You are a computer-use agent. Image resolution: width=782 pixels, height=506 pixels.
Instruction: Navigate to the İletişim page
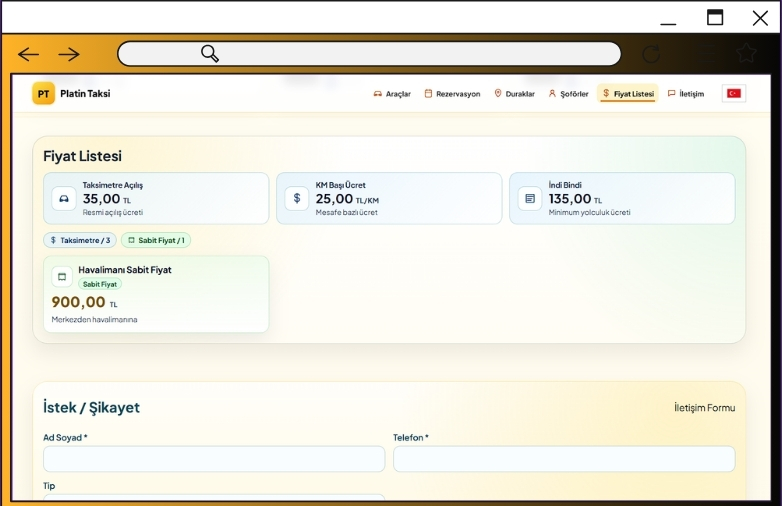[x=686, y=94]
